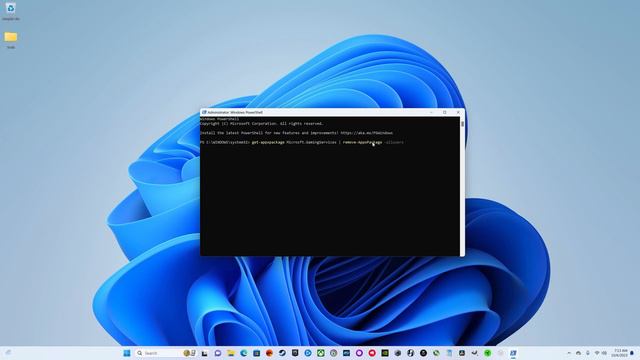Click the Copyright Microsoft Corporation line
The height and width of the screenshot is (360, 640).
[x=261, y=124]
